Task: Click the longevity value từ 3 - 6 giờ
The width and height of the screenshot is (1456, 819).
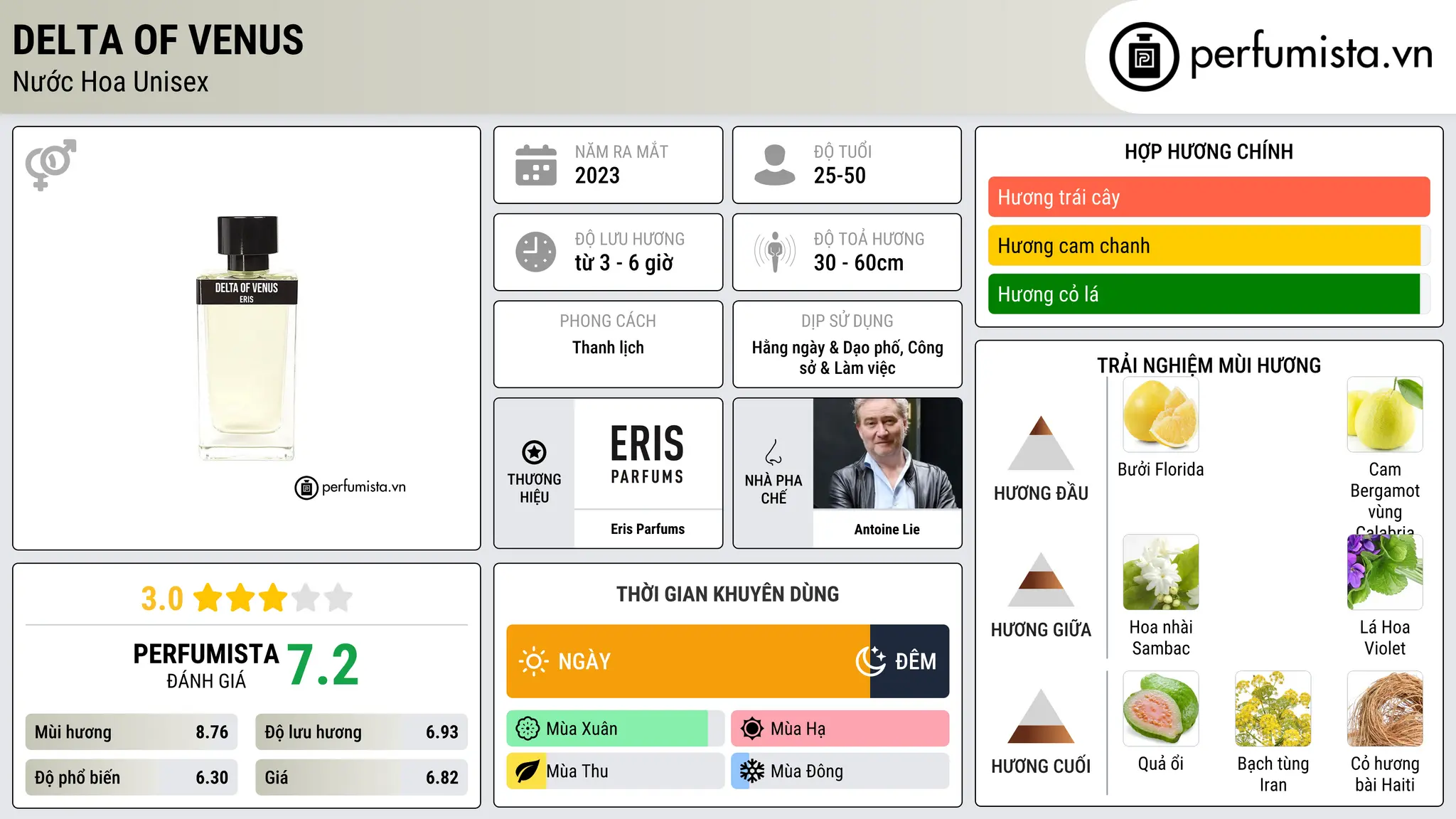Action: click(624, 263)
